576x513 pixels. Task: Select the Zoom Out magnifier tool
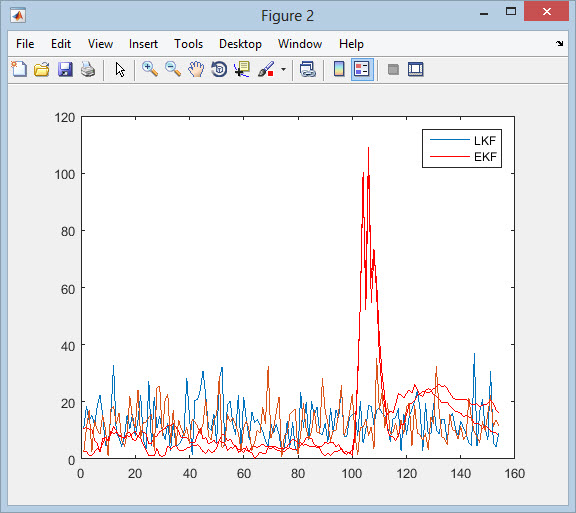tap(173, 69)
